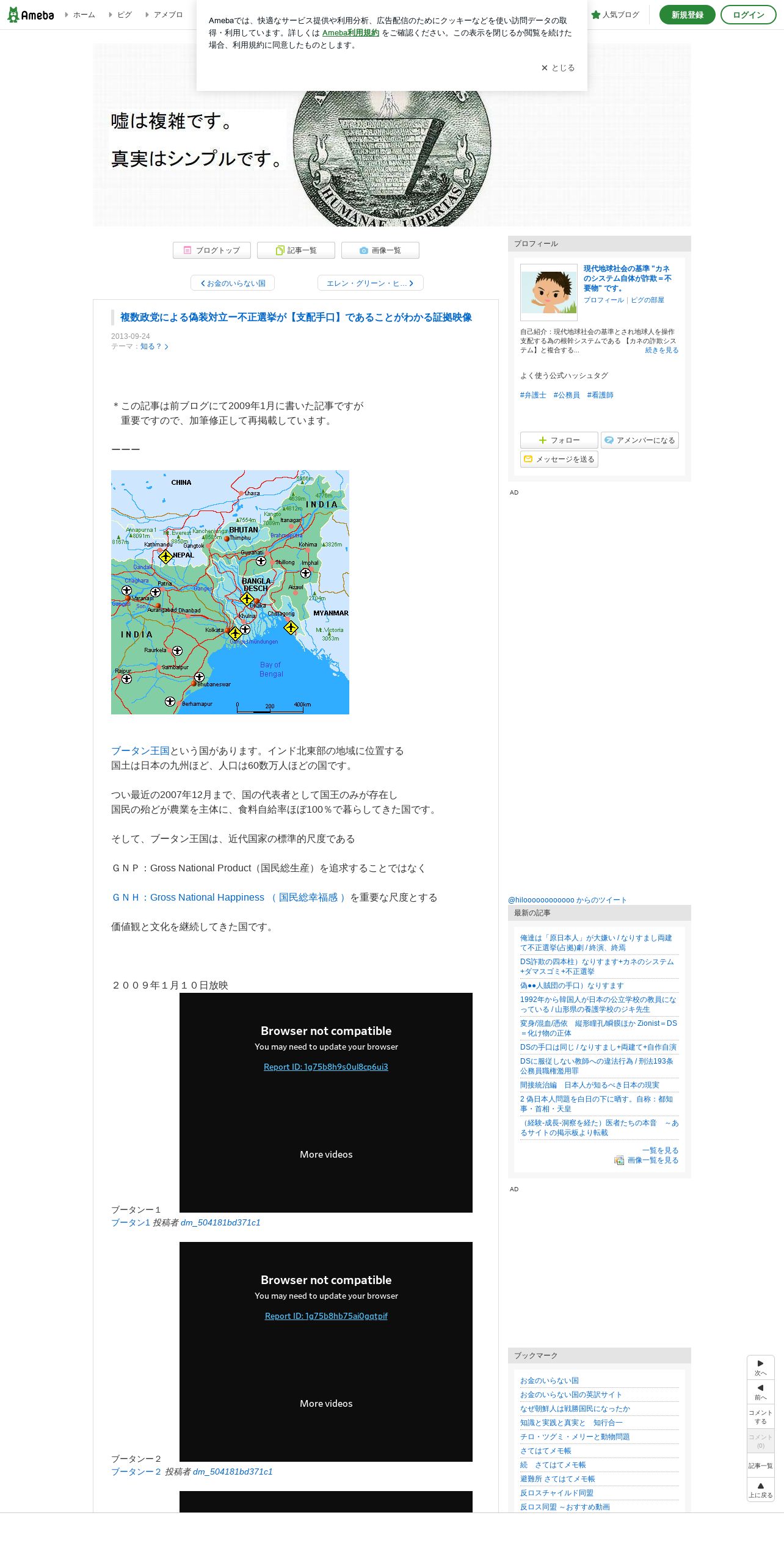
Task: Open the @hilooooooooooooo tweets link
Action: (567, 900)
